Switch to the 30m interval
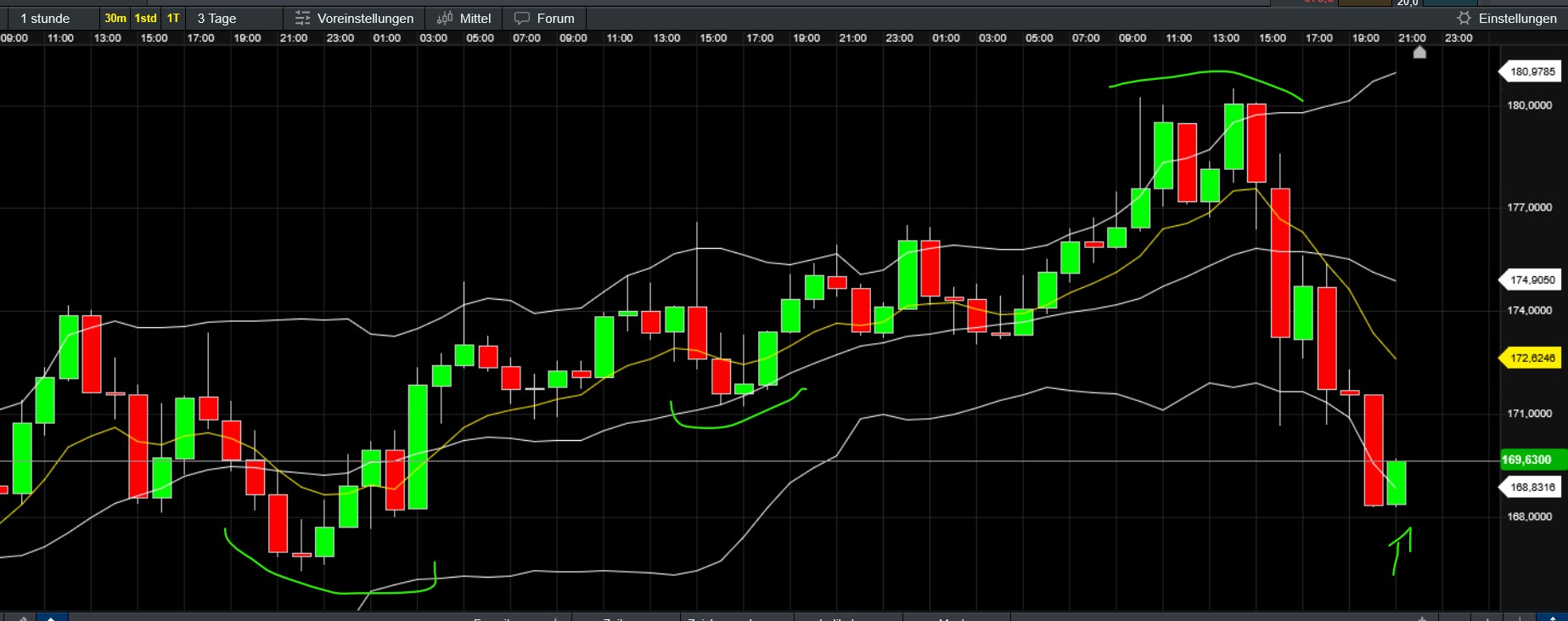Viewport: 1568px width, 621px height. (x=115, y=18)
